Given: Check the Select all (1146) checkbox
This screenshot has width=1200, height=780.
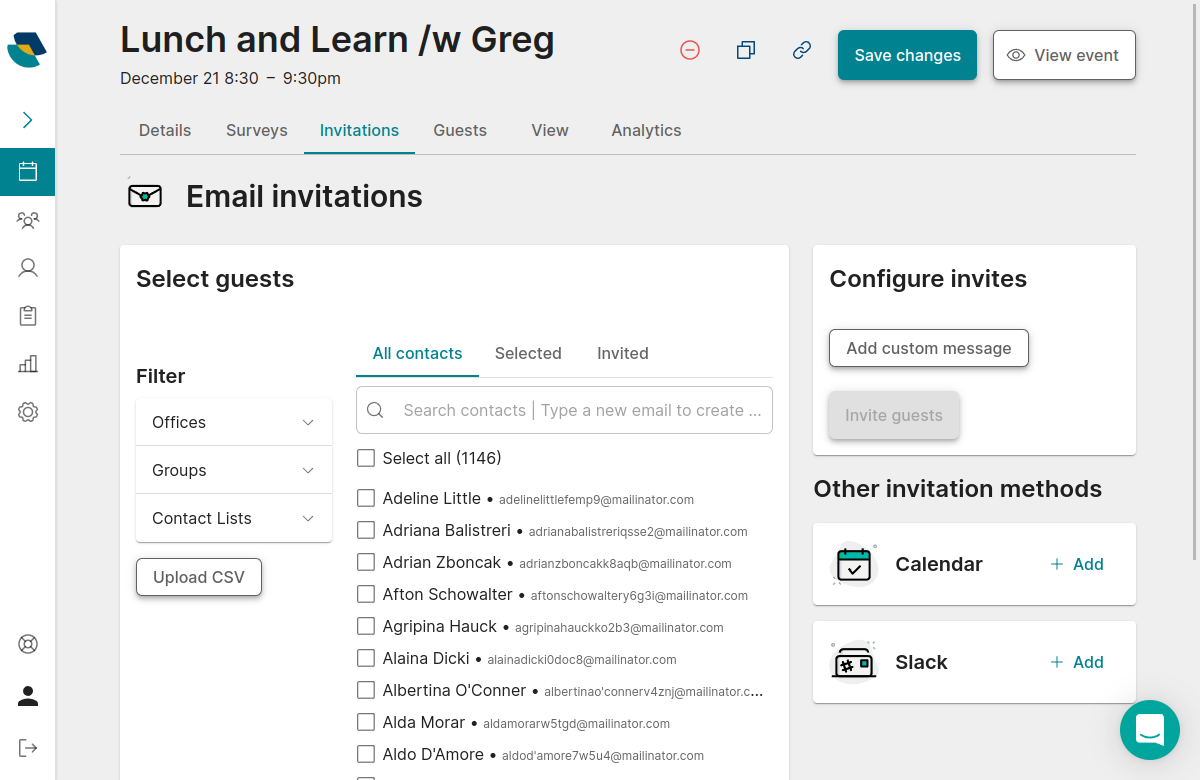Looking at the screenshot, I should tap(366, 458).
